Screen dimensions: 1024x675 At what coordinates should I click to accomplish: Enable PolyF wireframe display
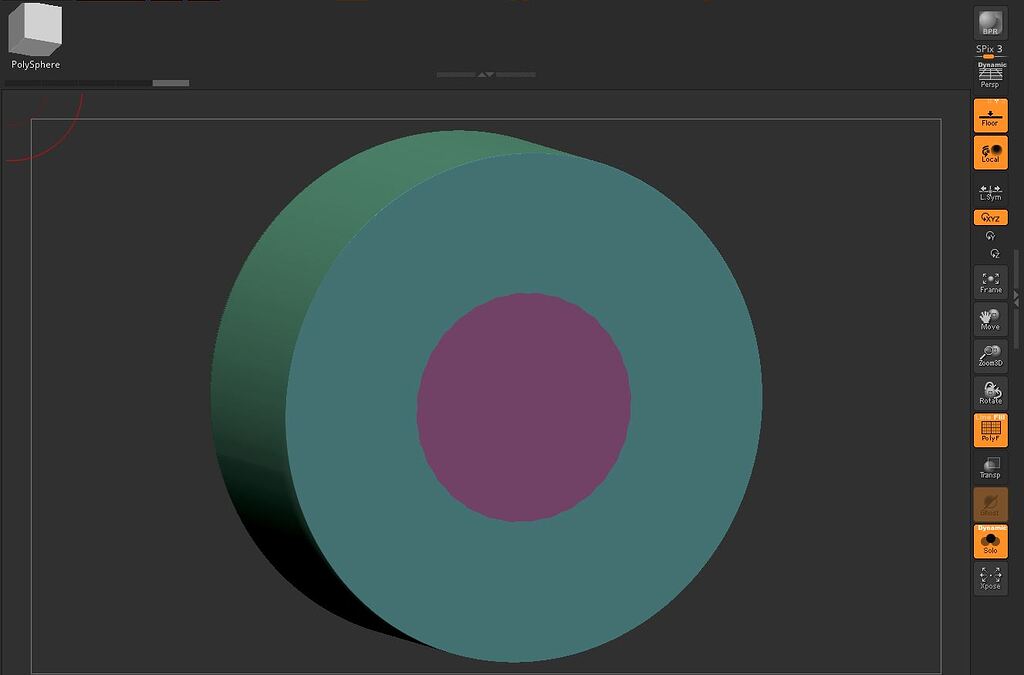990,429
